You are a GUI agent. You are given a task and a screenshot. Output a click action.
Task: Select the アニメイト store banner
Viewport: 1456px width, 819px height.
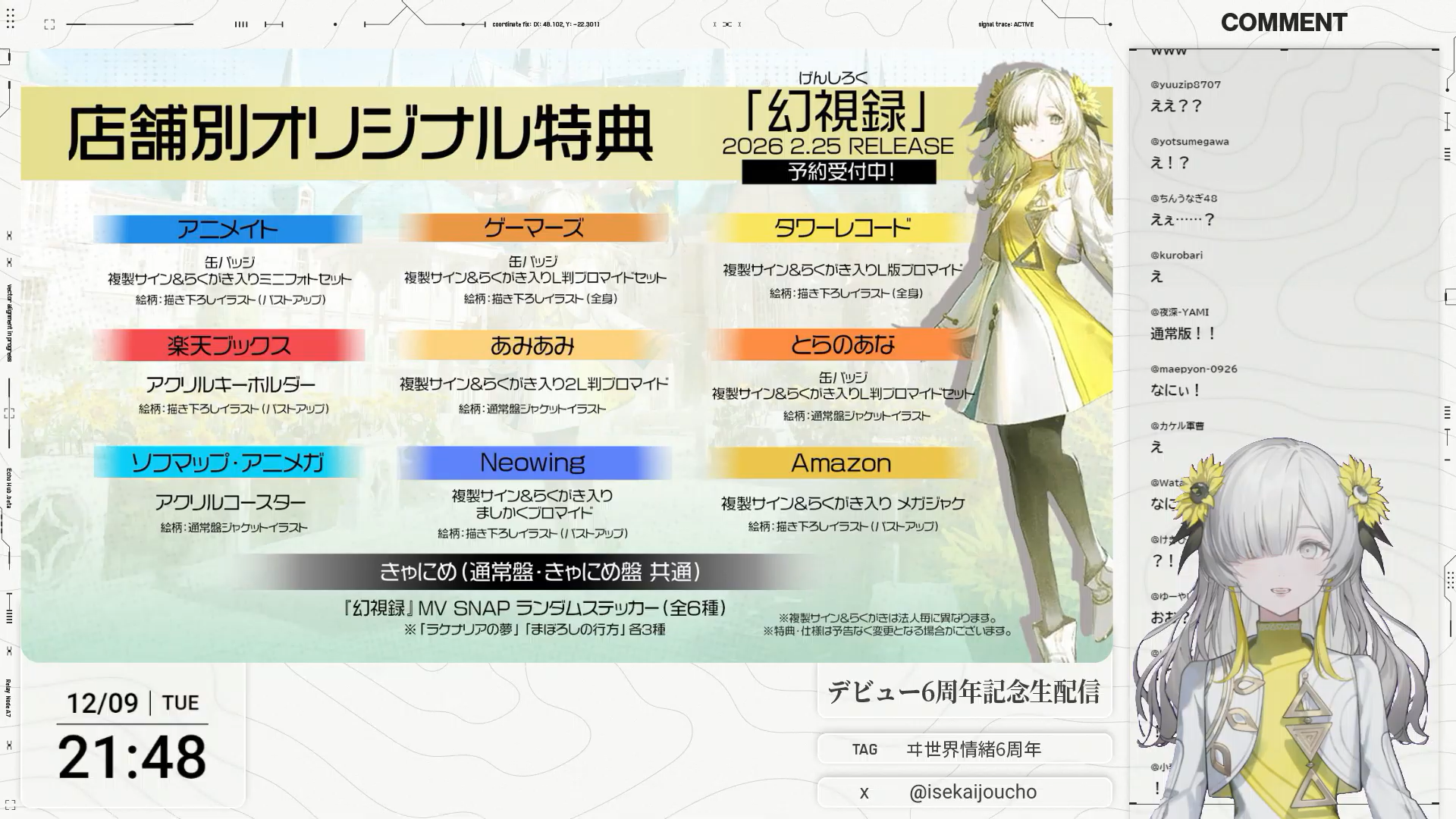227,229
